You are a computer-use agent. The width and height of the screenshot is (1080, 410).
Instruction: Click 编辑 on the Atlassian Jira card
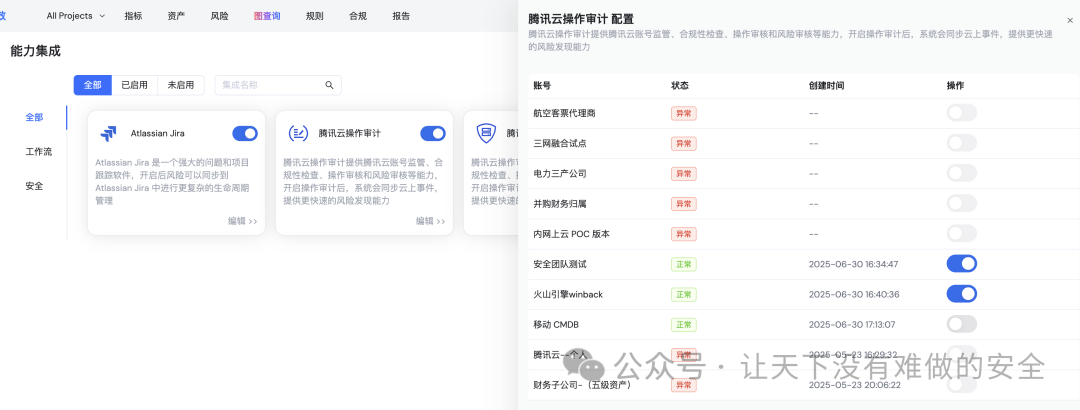coord(243,221)
